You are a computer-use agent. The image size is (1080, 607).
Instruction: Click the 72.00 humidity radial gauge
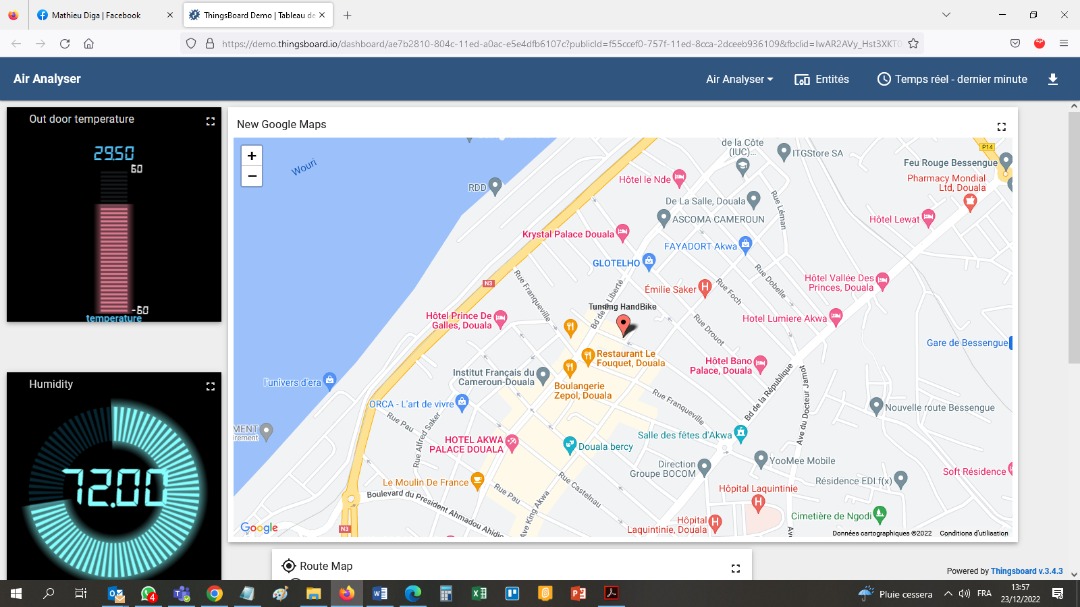coord(114,488)
